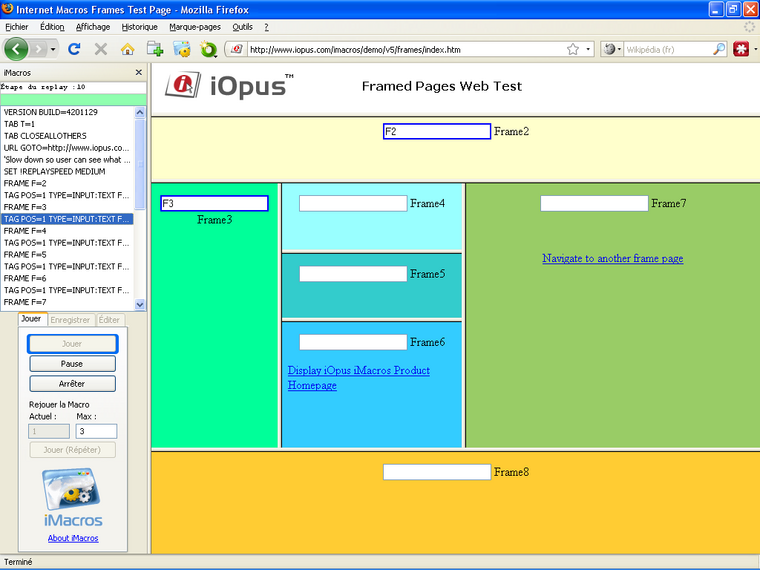
Task: Open dropdown next to the red asterisk icon
Action: click(x=755, y=49)
